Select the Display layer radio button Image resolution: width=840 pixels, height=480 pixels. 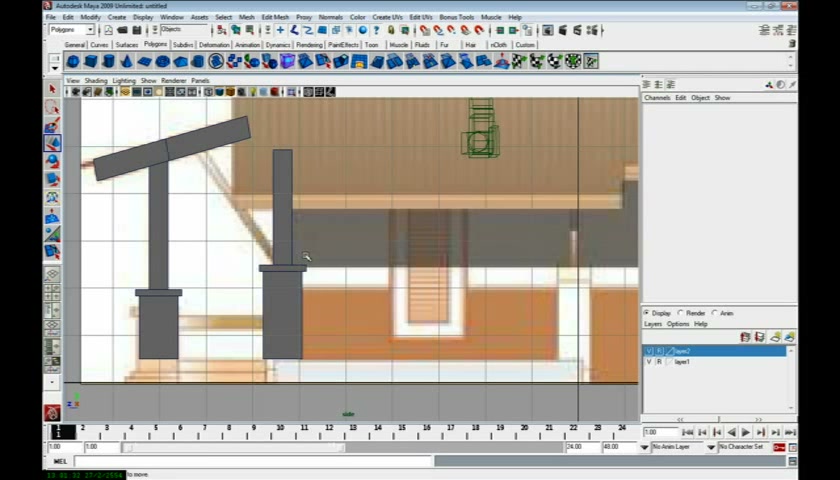(647, 313)
